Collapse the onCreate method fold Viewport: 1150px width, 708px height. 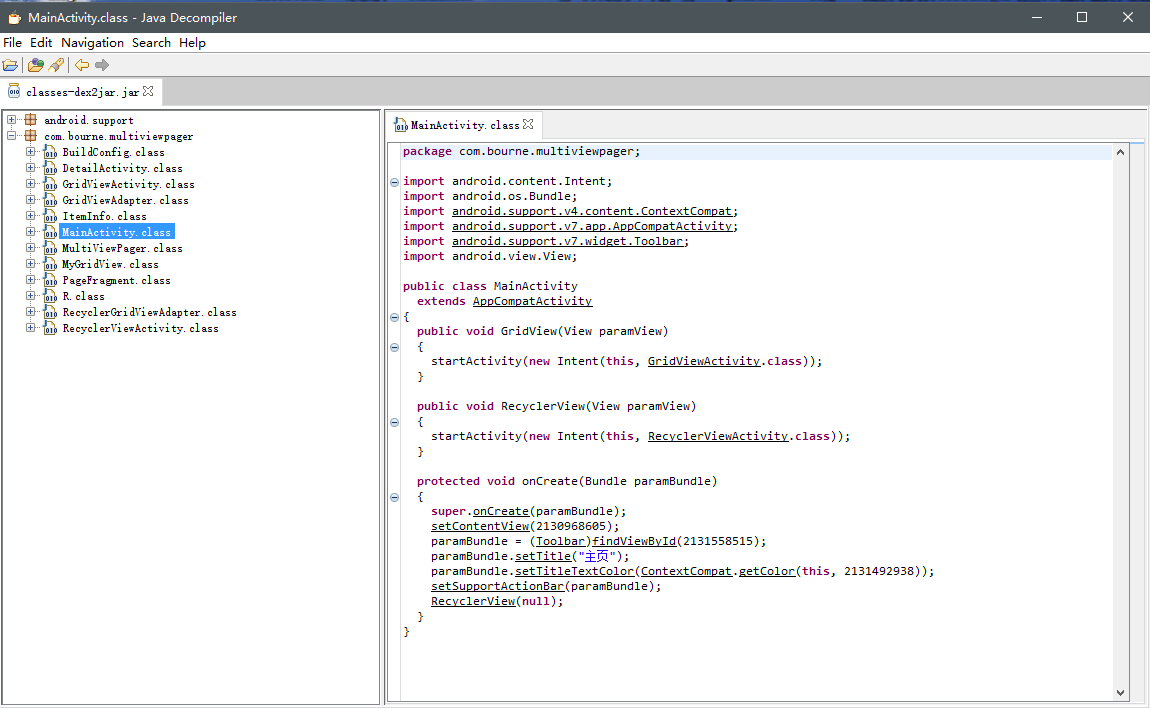coord(395,497)
